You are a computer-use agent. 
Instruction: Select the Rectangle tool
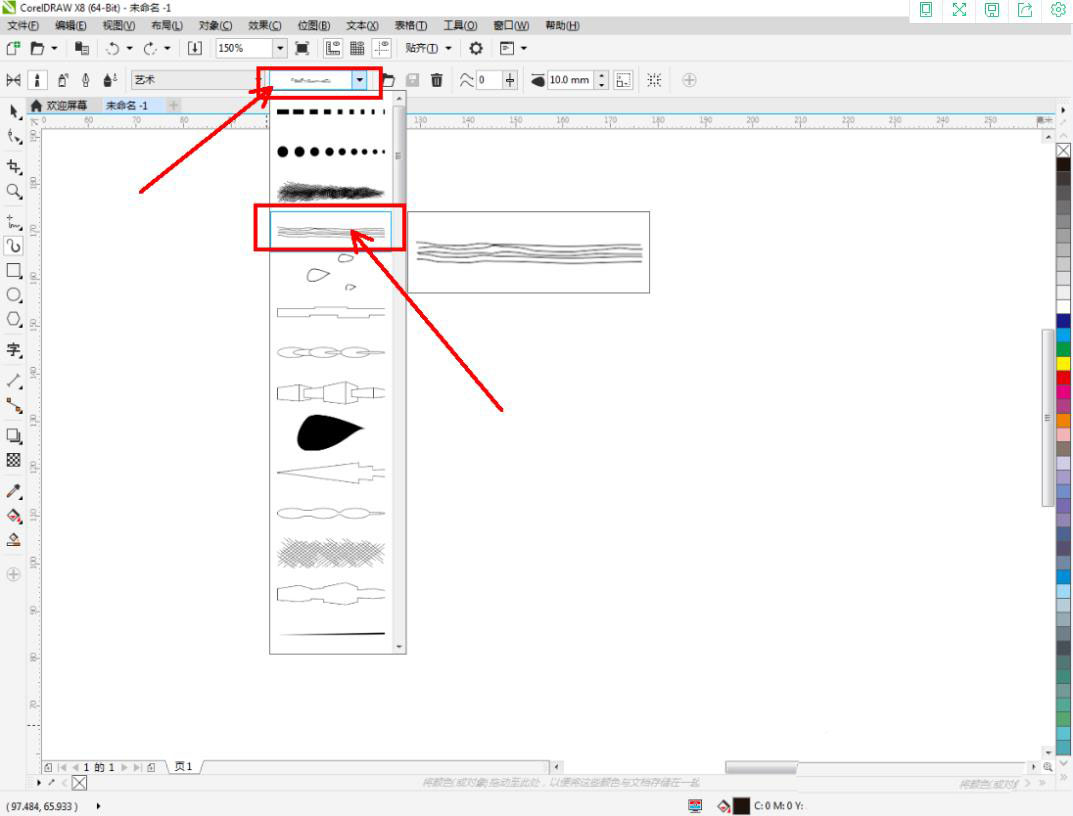point(14,270)
